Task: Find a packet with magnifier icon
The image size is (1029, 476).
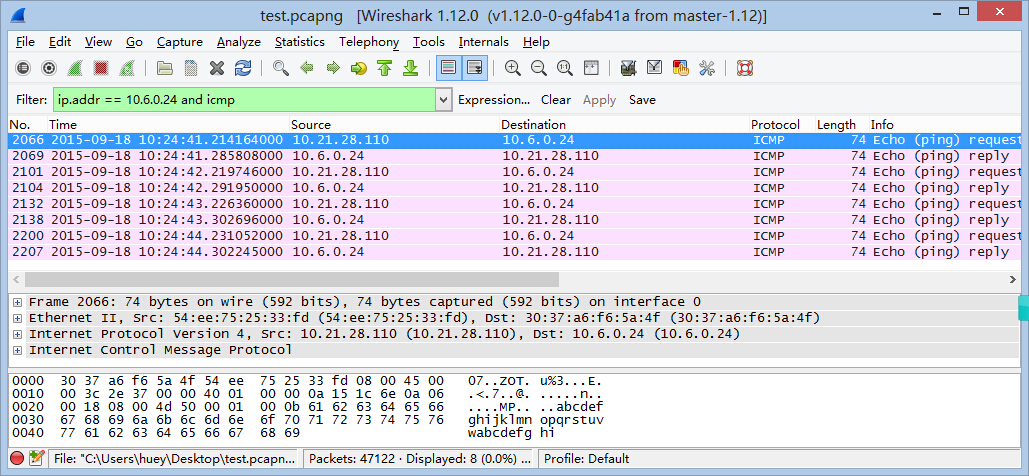Action: click(281, 68)
